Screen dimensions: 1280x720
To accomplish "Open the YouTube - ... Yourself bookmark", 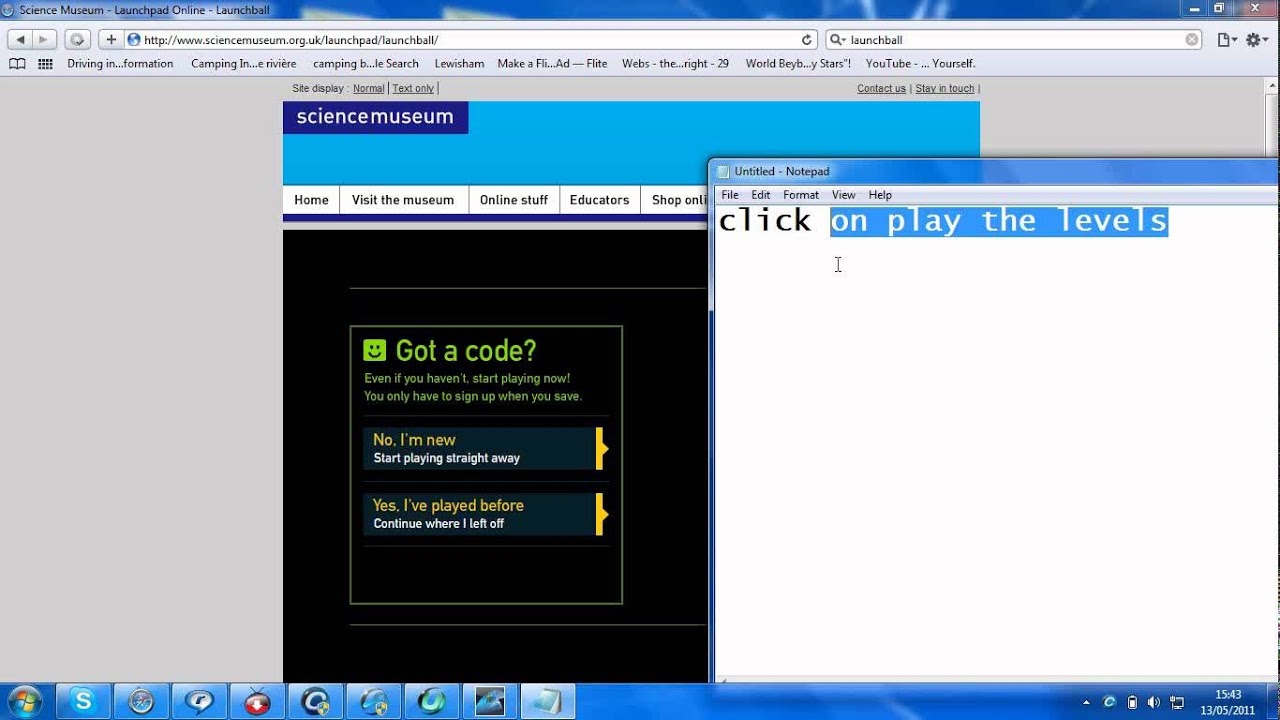I will [x=920, y=63].
